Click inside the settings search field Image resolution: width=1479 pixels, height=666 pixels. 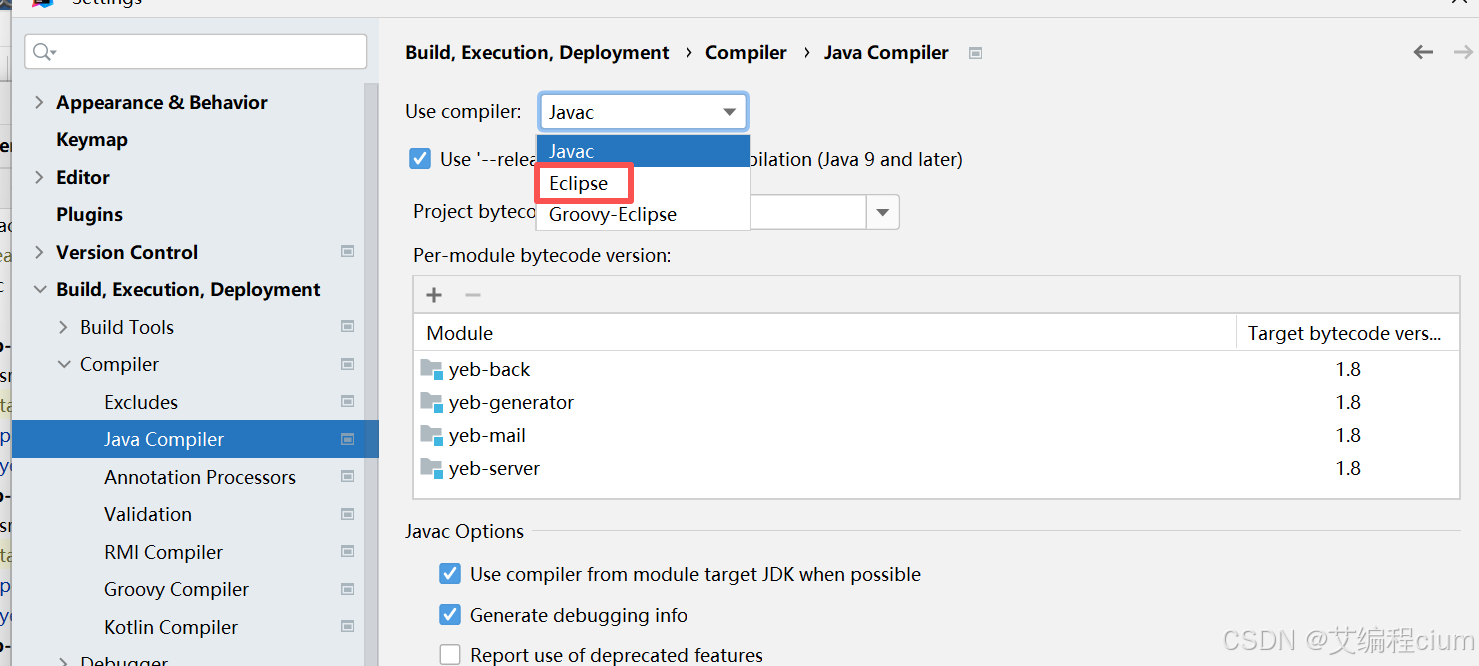pyautogui.click(x=195, y=50)
